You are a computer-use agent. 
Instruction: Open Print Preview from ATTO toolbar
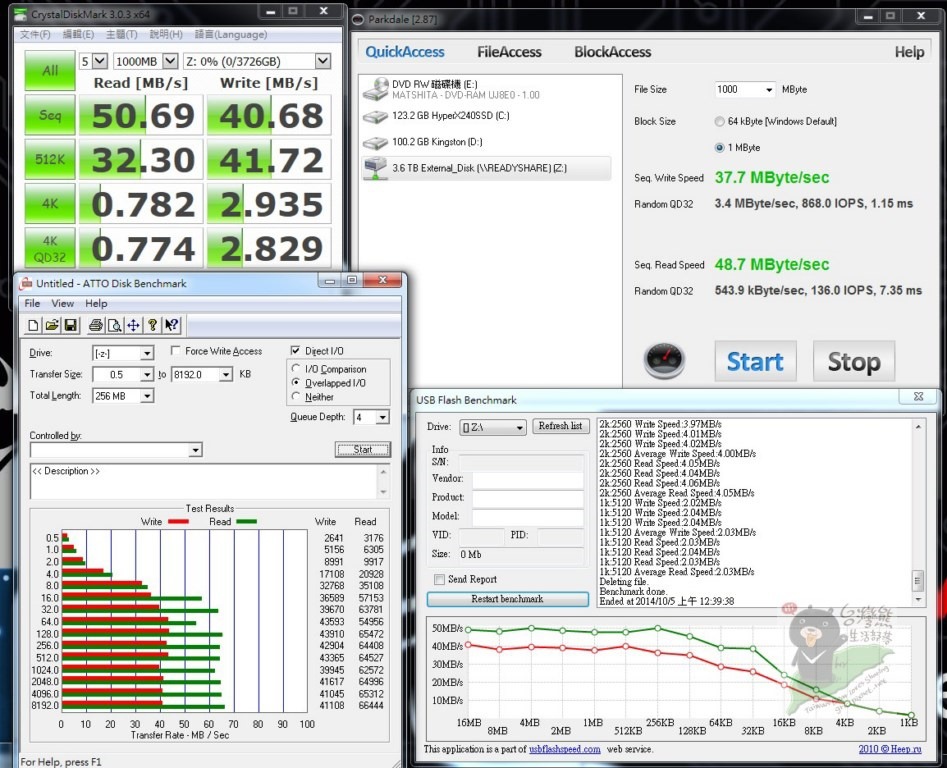(x=114, y=325)
